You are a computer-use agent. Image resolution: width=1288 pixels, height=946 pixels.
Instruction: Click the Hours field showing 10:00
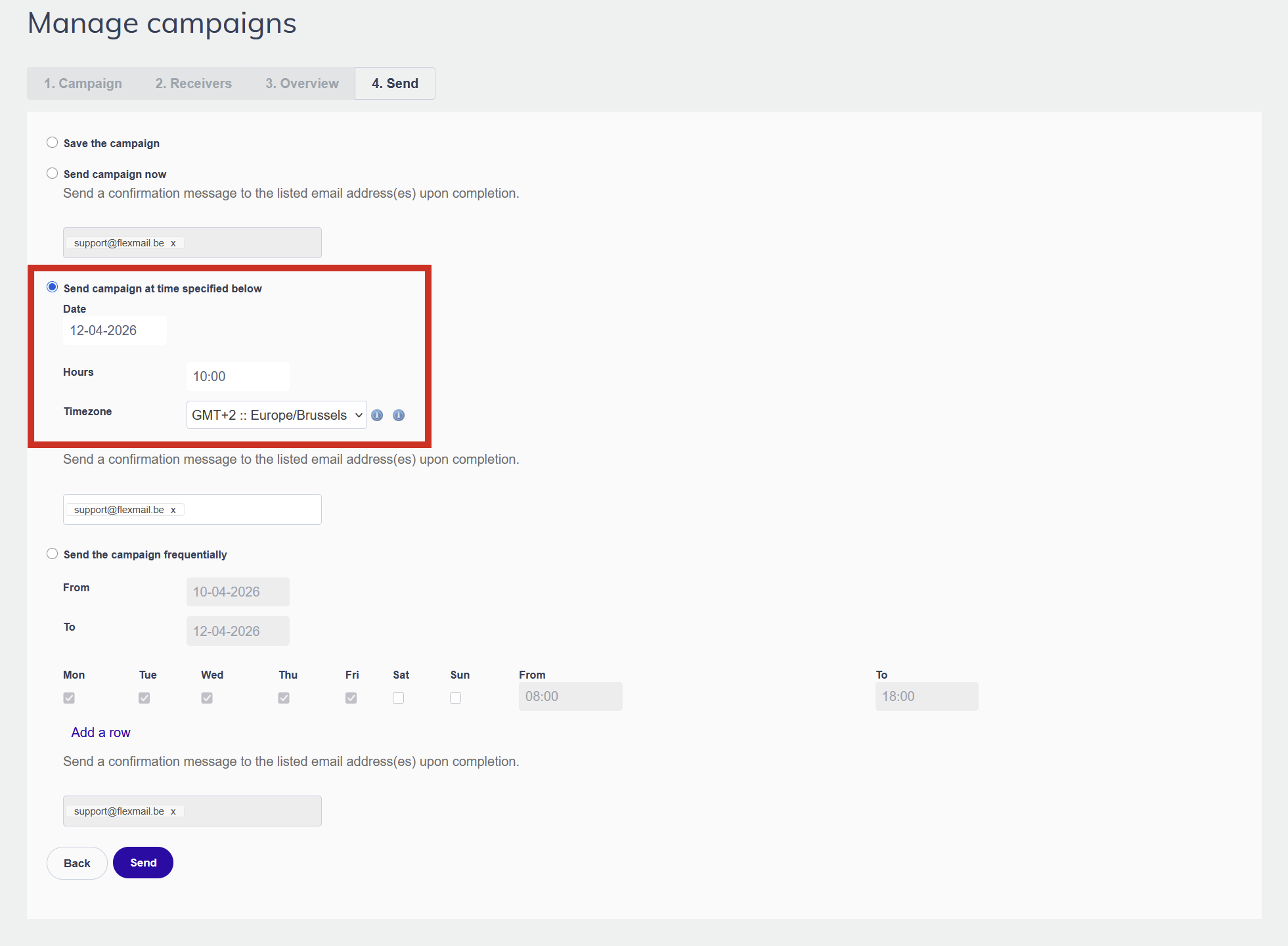[237, 376]
